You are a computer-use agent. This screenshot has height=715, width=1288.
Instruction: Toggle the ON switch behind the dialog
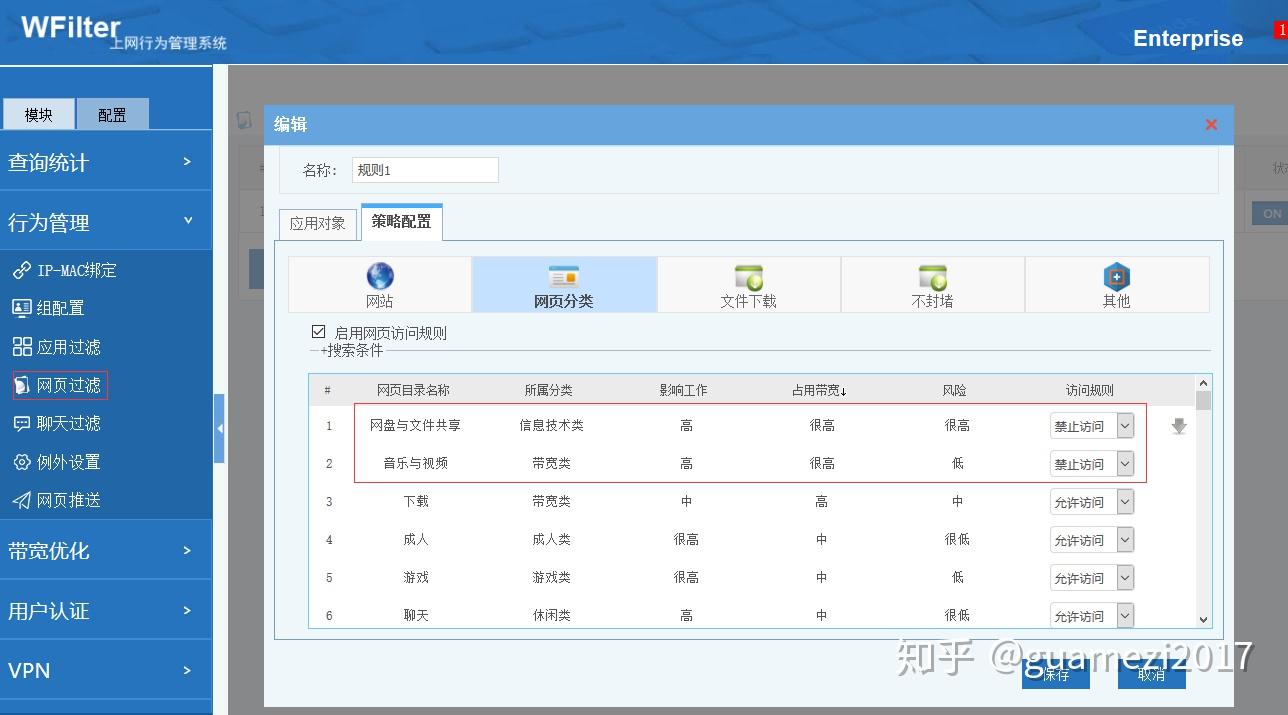tap(1270, 213)
